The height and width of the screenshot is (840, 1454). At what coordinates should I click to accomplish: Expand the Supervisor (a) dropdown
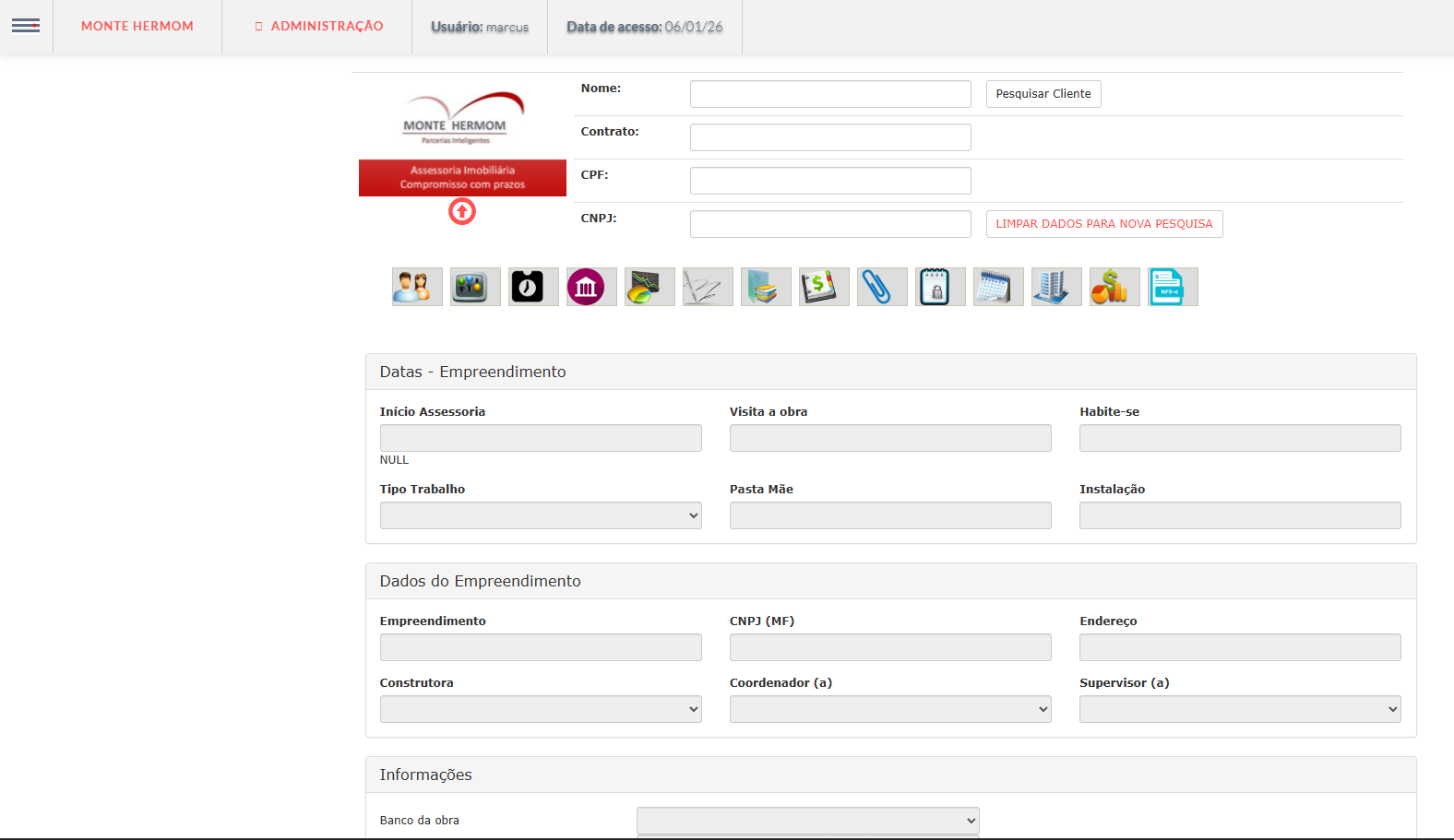1240,709
